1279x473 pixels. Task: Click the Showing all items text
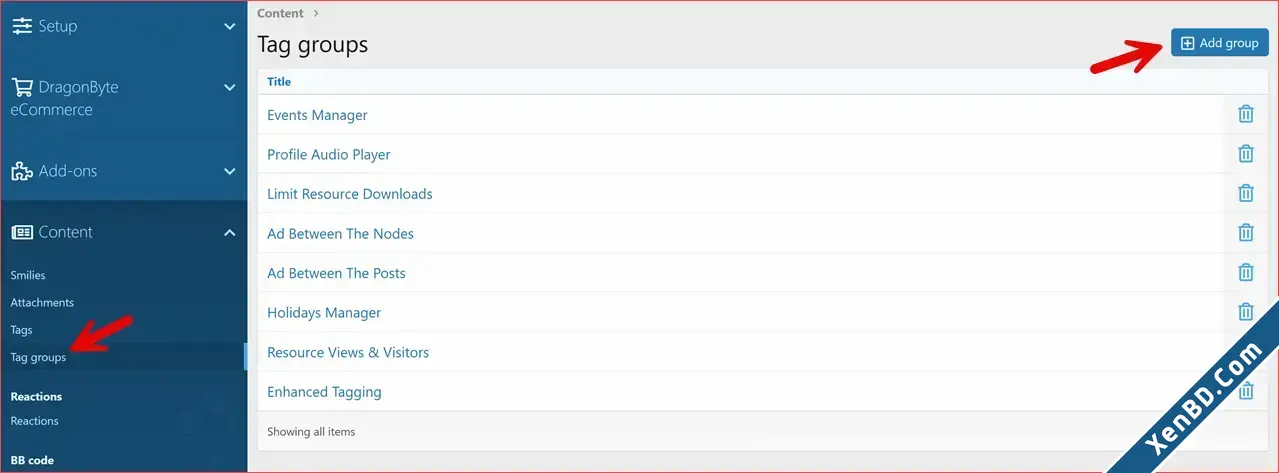311,432
